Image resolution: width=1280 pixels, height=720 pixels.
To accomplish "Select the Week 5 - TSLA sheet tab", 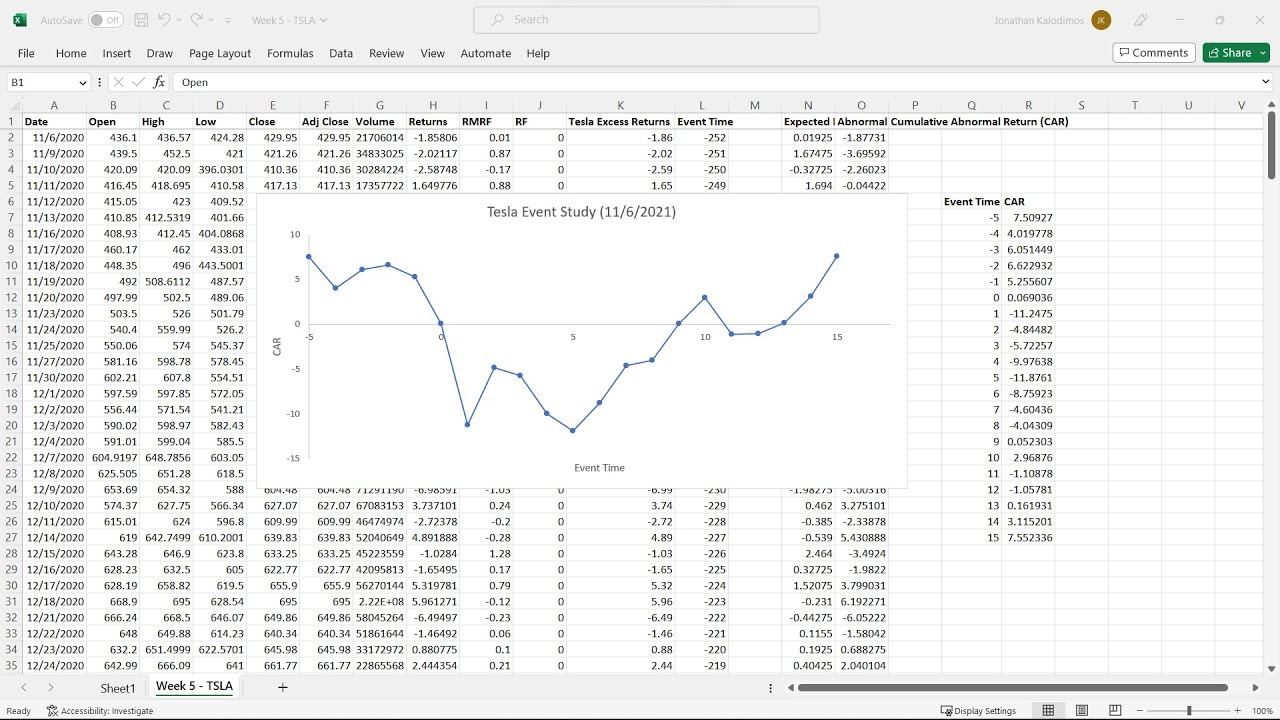I will tap(194, 686).
